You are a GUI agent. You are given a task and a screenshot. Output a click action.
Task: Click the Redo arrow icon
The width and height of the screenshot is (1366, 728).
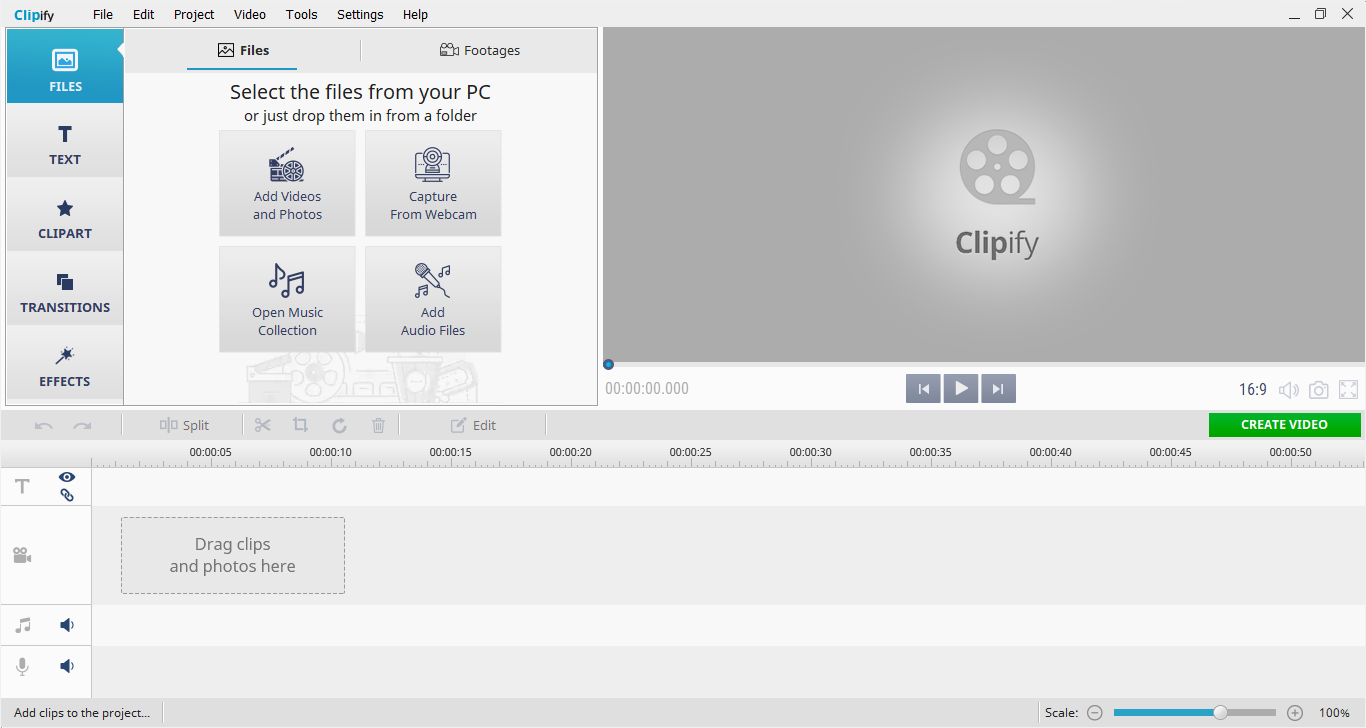82,425
